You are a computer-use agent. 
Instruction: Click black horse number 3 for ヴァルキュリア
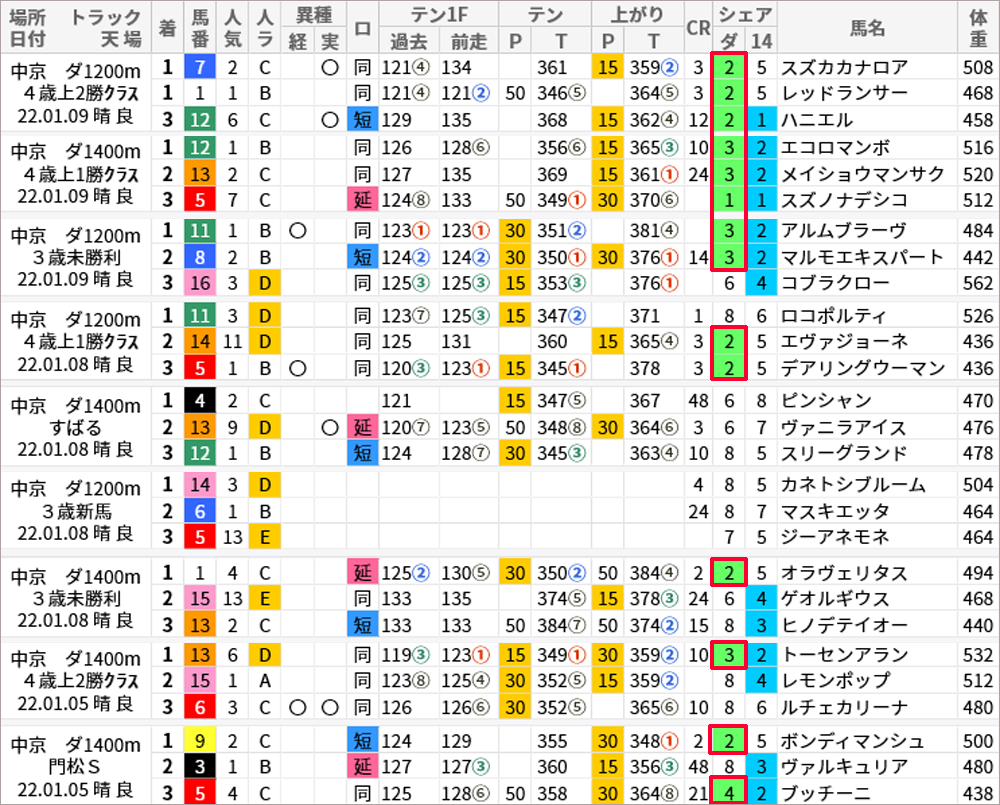tap(200, 767)
